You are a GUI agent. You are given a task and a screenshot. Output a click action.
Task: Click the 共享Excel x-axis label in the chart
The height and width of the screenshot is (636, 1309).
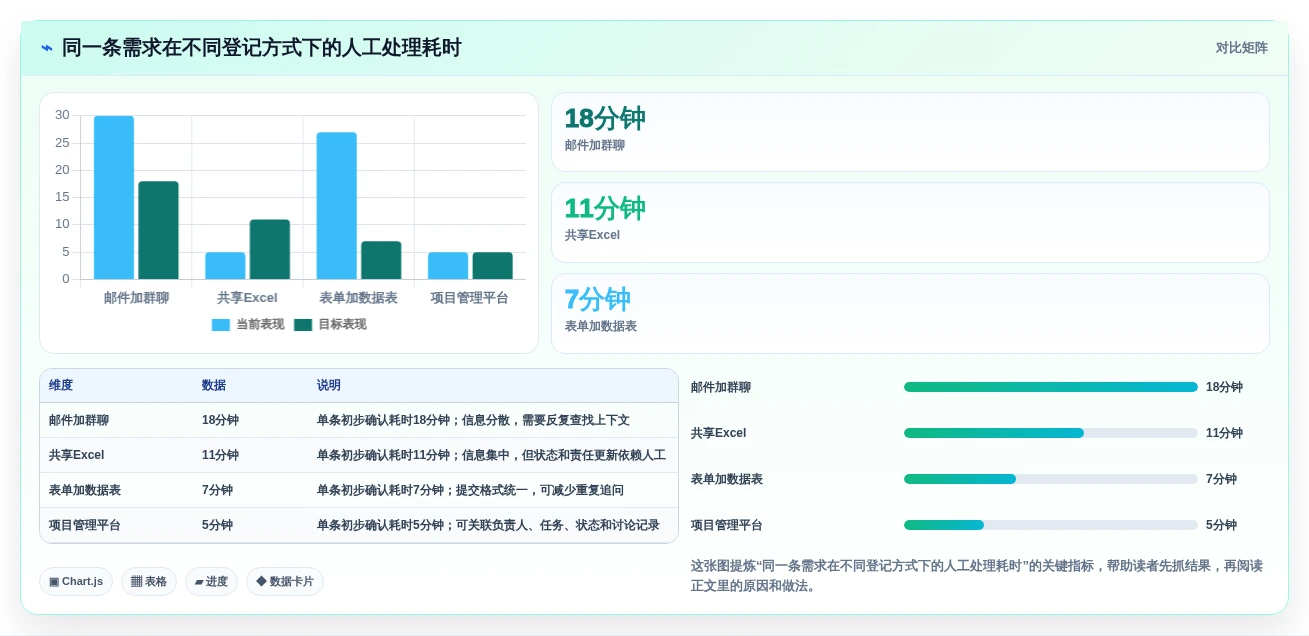[x=247, y=298]
